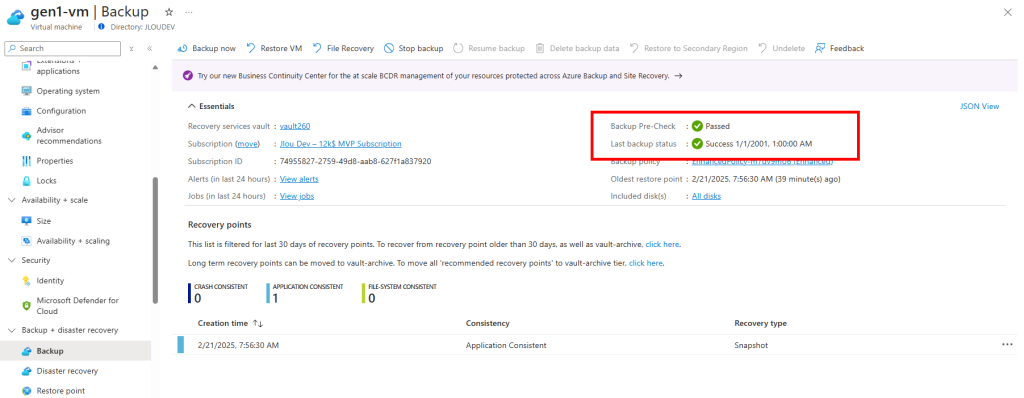Collapse the Availability + scale group
The image size is (1024, 398).
point(12,201)
